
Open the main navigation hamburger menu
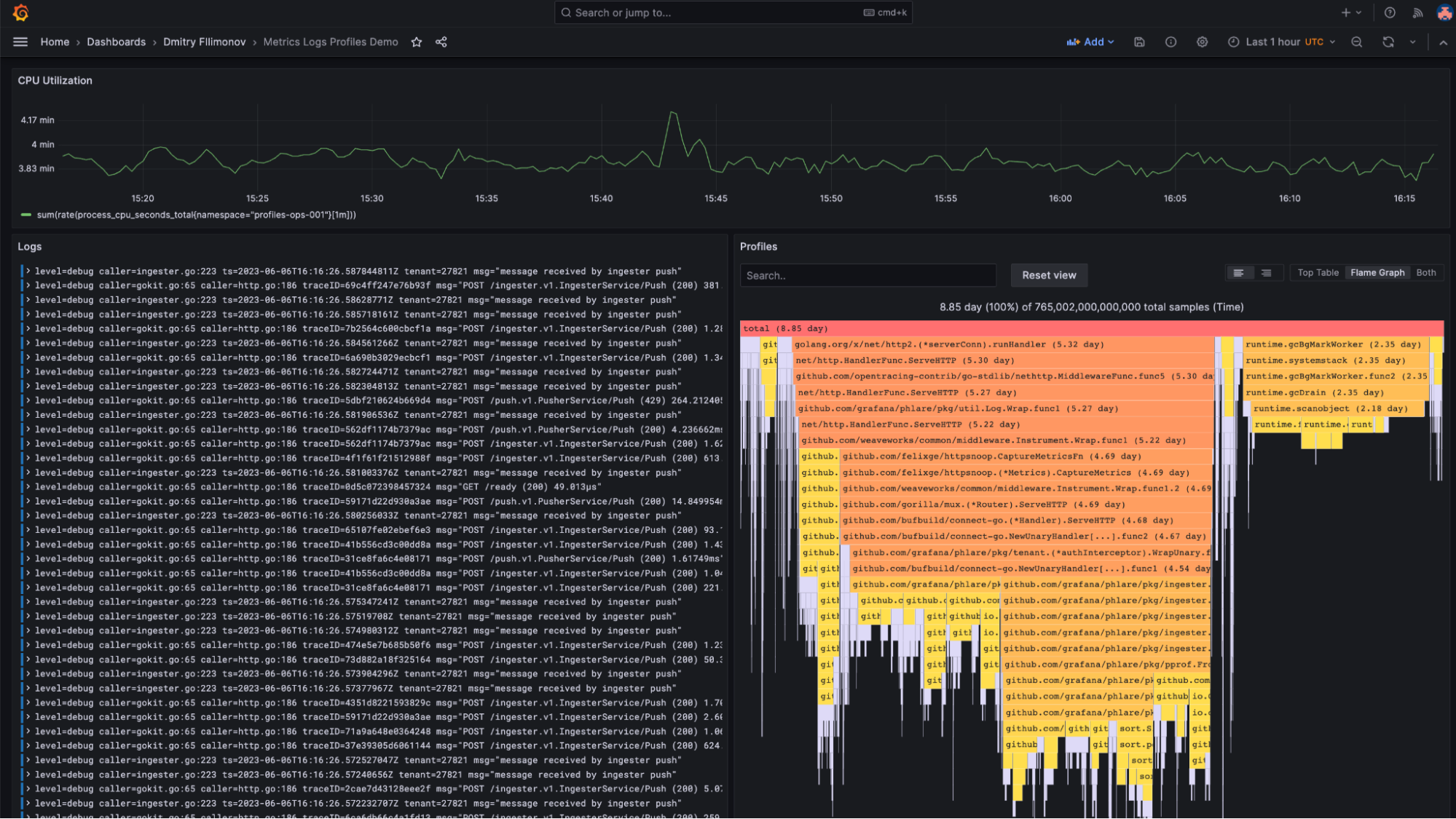point(20,41)
